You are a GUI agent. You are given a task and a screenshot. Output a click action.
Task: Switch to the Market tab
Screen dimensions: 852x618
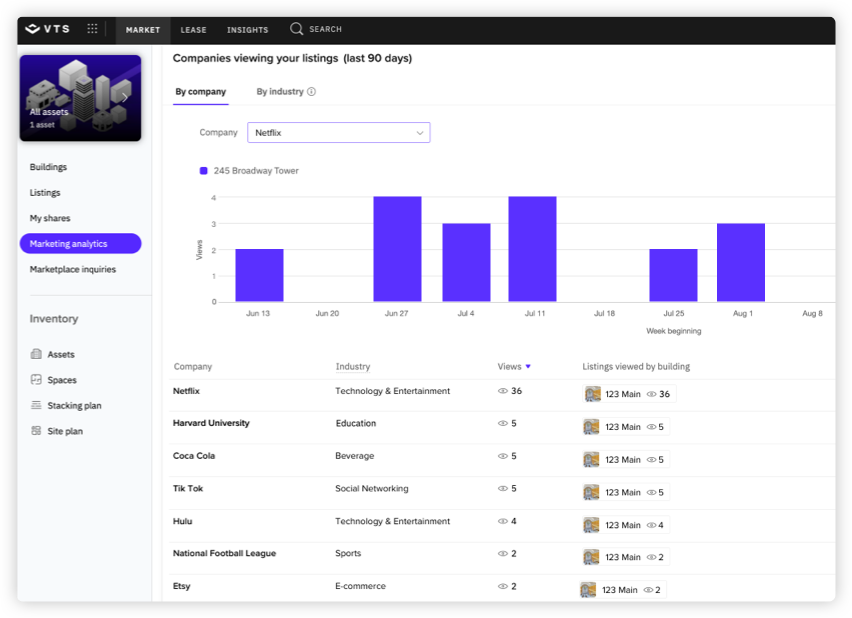pyautogui.click(x=143, y=30)
